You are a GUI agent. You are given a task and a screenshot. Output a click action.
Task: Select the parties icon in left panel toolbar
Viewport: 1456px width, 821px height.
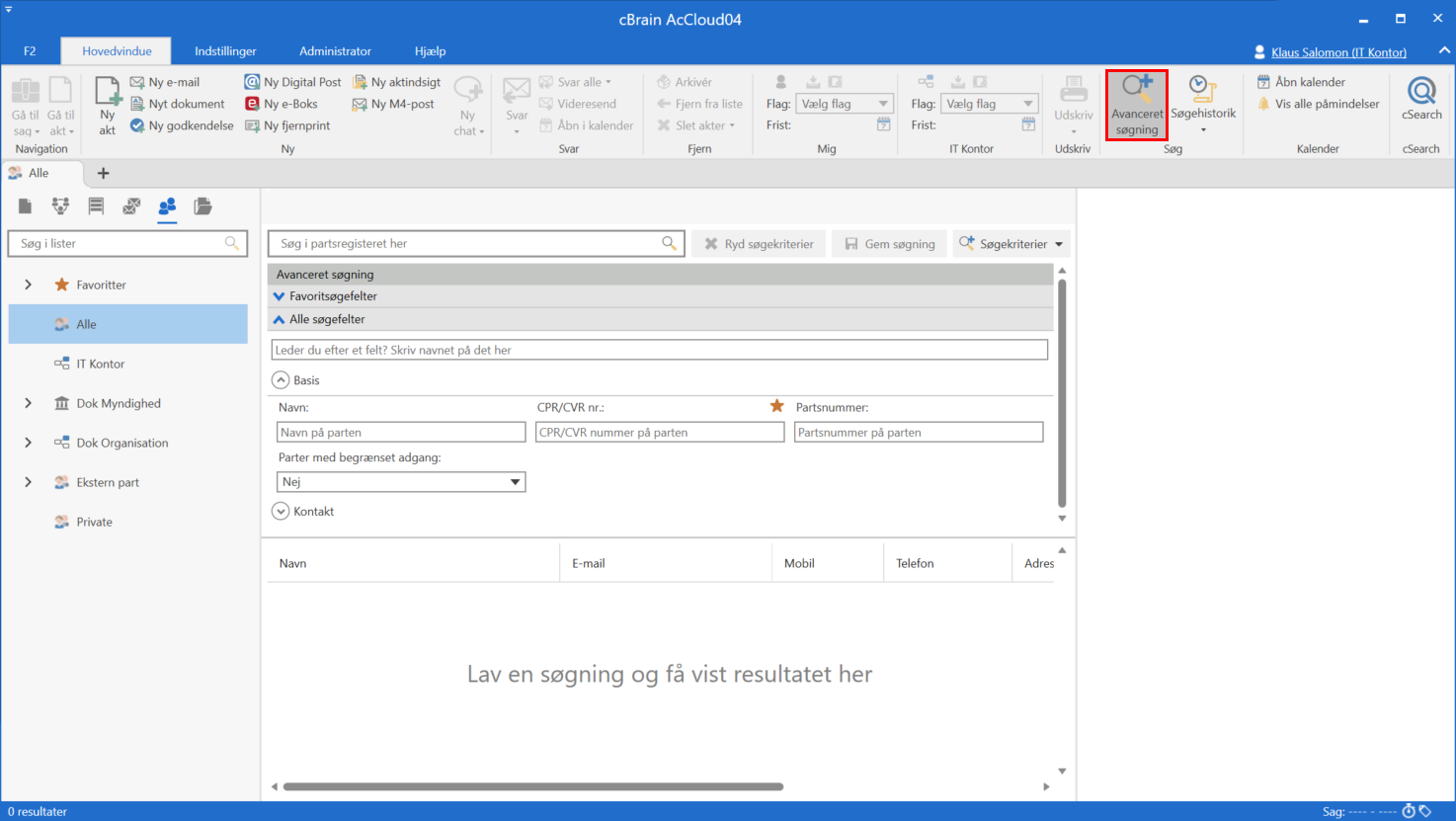point(167,206)
